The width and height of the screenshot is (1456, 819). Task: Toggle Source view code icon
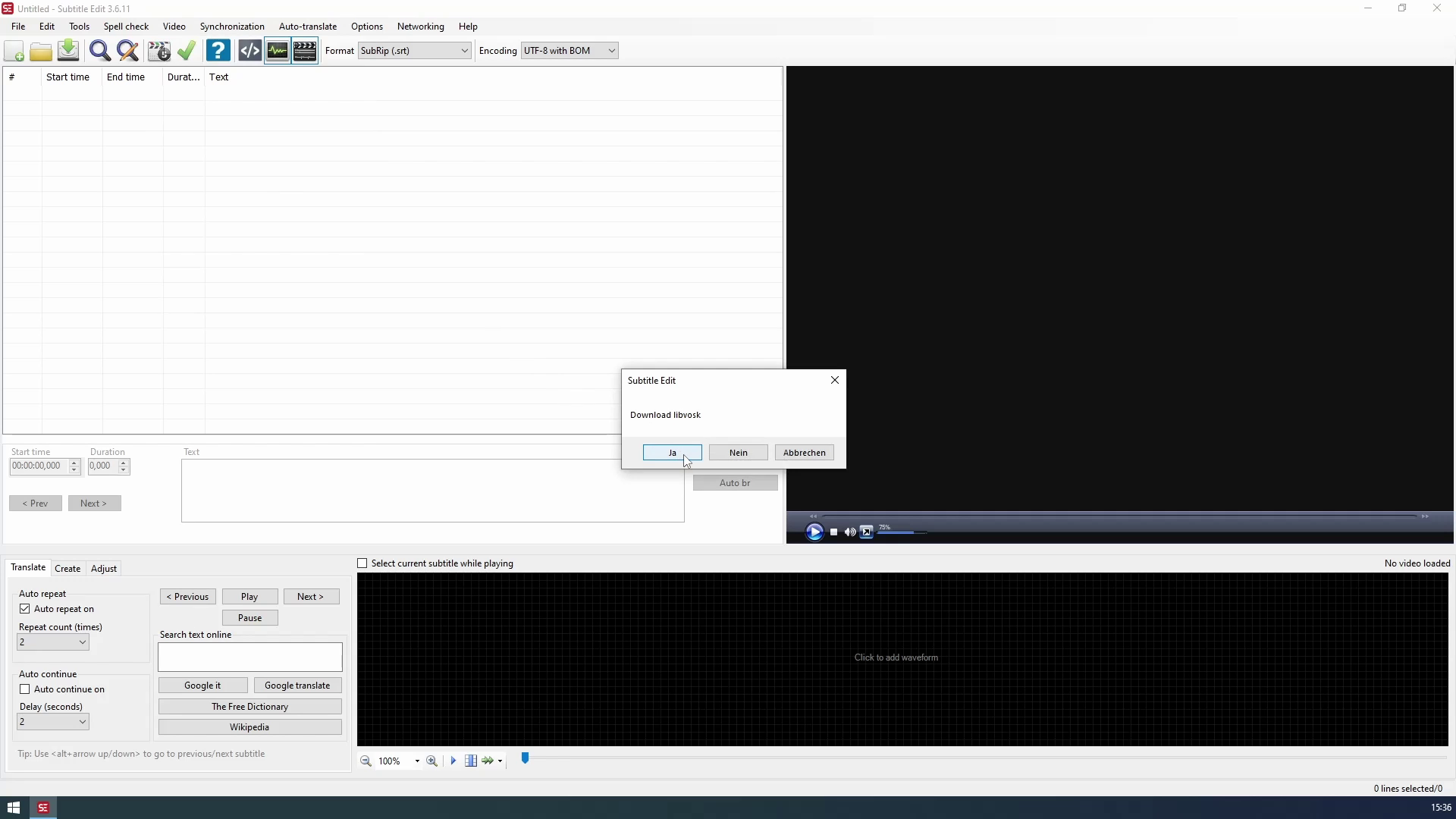coord(249,51)
